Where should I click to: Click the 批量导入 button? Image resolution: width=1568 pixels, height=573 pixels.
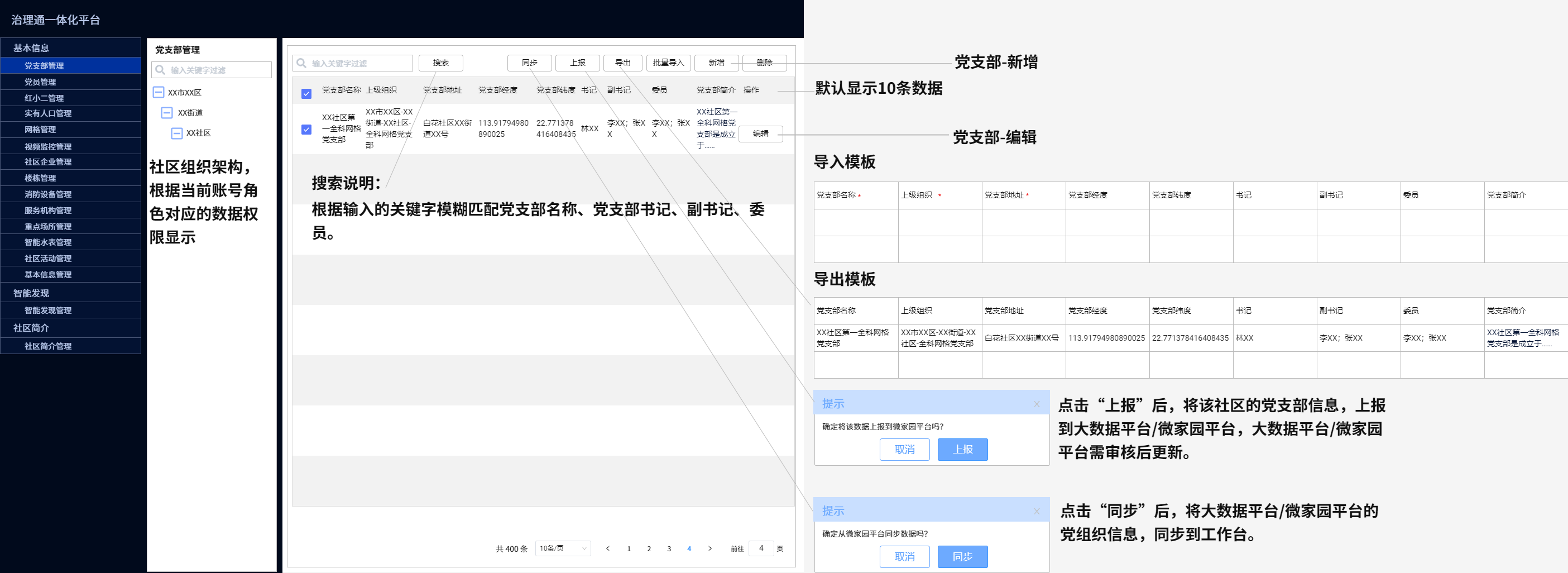point(668,63)
